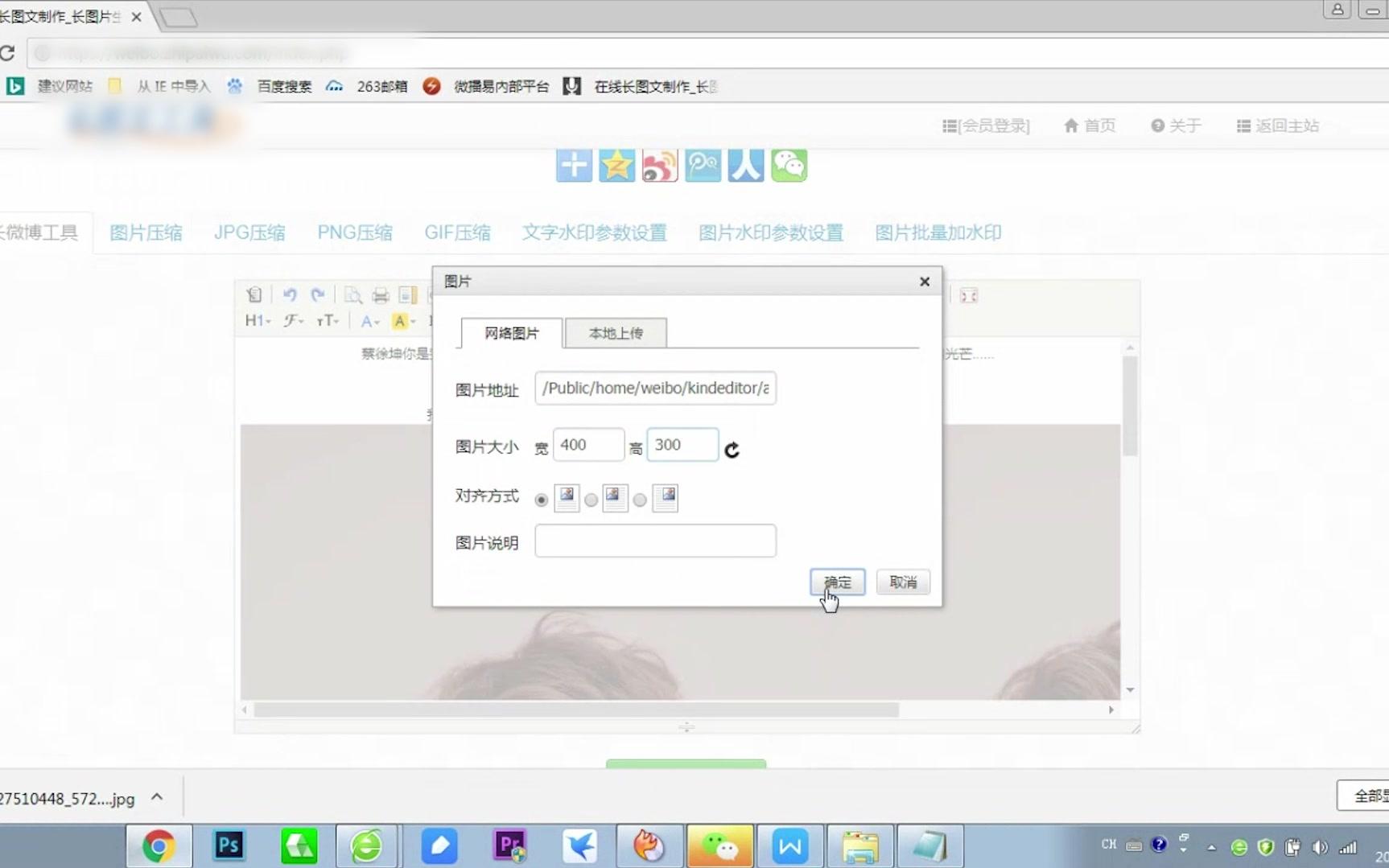The height and width of the screenshot is (868, 1389).
Task: Open the H1 heading dropdown
Action: [x=256, y=320]
